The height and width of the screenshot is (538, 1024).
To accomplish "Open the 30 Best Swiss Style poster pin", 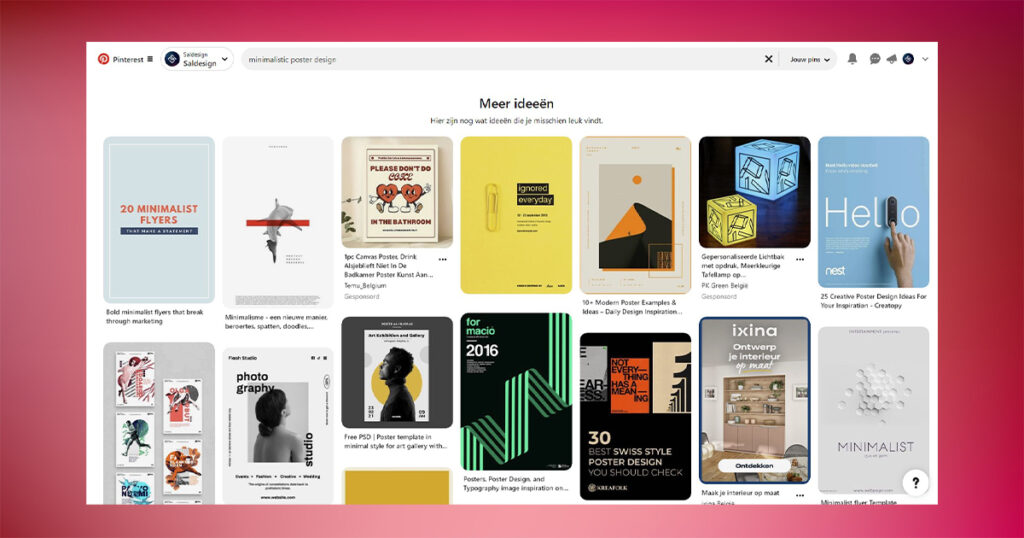I will (x=635, y=417).
